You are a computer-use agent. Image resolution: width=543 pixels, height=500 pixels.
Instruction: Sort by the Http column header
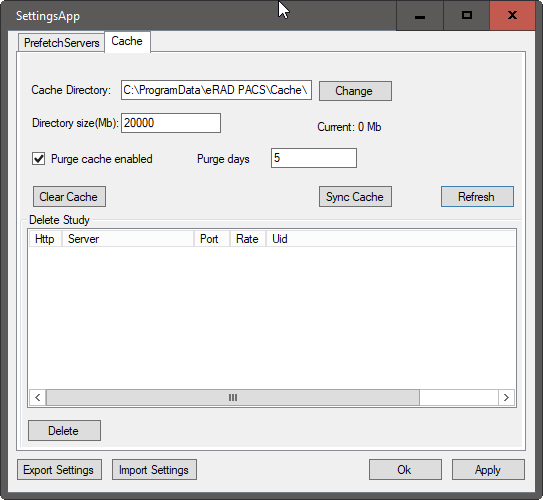(x=45, y=239)
